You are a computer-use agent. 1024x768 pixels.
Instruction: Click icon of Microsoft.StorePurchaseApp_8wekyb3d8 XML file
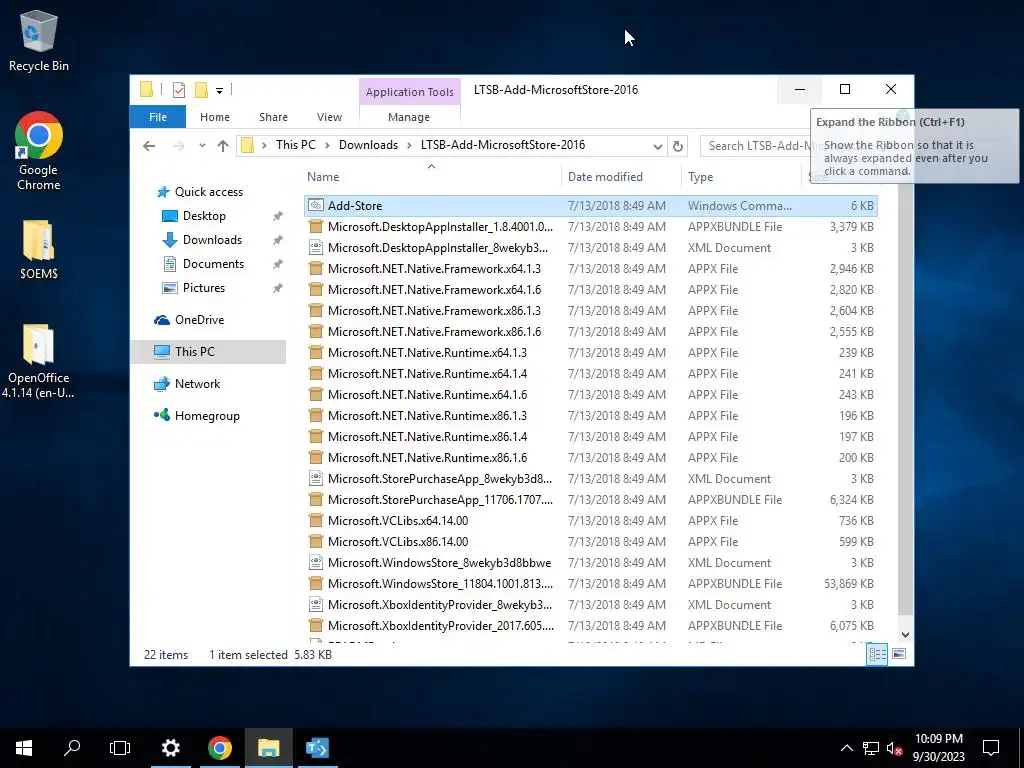coord(316,479)
